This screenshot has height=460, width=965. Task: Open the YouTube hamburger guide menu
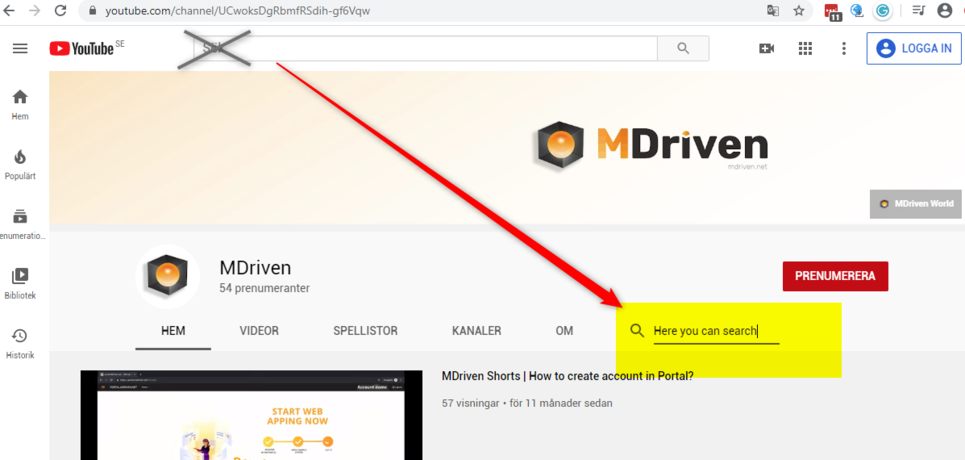coord(20,49)
